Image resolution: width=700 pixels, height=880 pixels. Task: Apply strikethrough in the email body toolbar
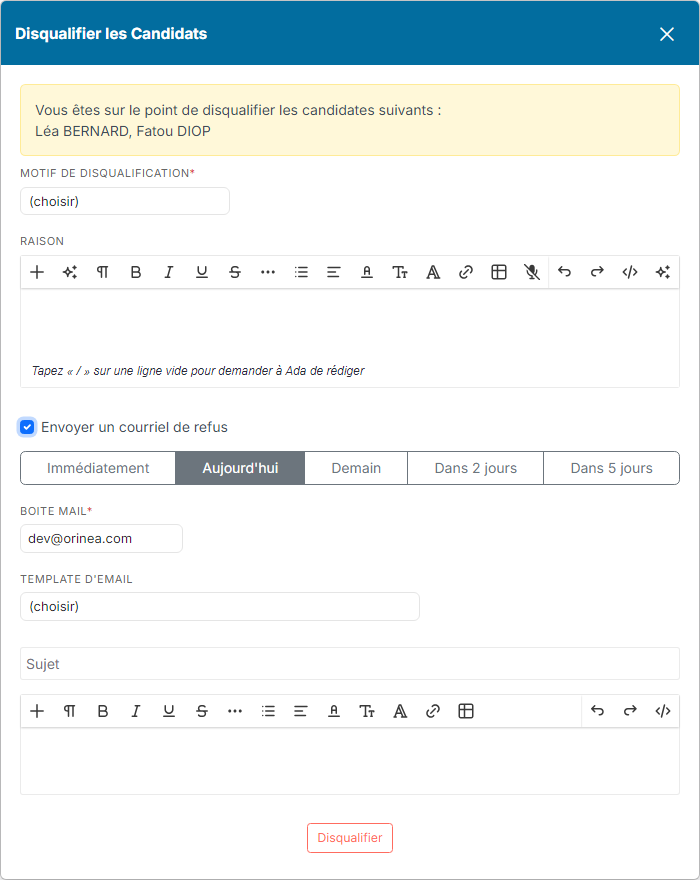(202, 711)
